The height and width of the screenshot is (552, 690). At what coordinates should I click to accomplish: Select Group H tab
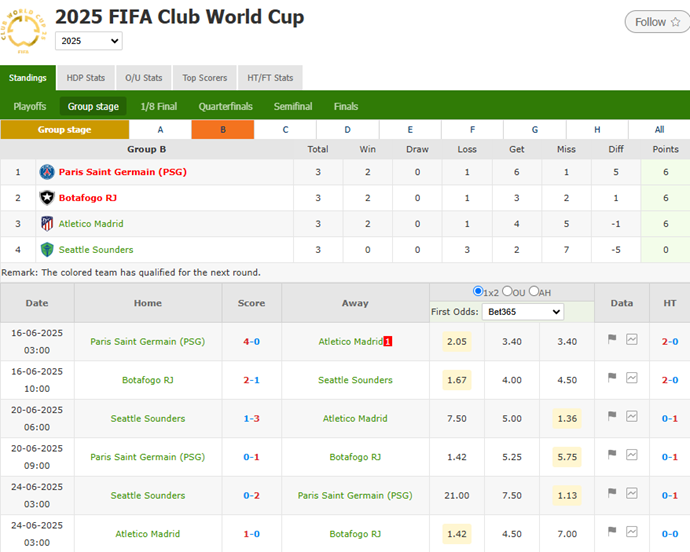pos(597,130)
